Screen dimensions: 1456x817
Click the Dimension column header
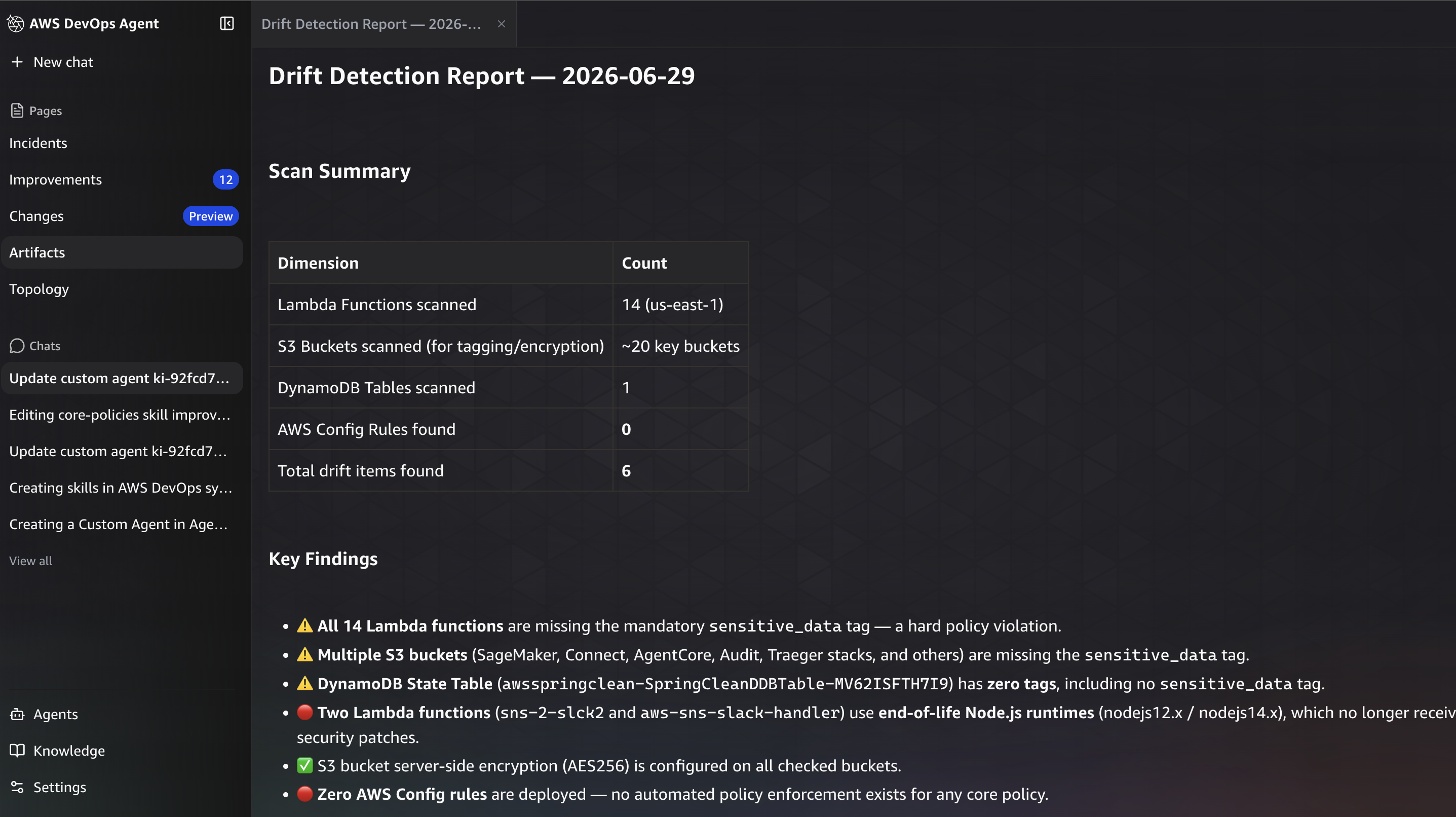[441, 263]
